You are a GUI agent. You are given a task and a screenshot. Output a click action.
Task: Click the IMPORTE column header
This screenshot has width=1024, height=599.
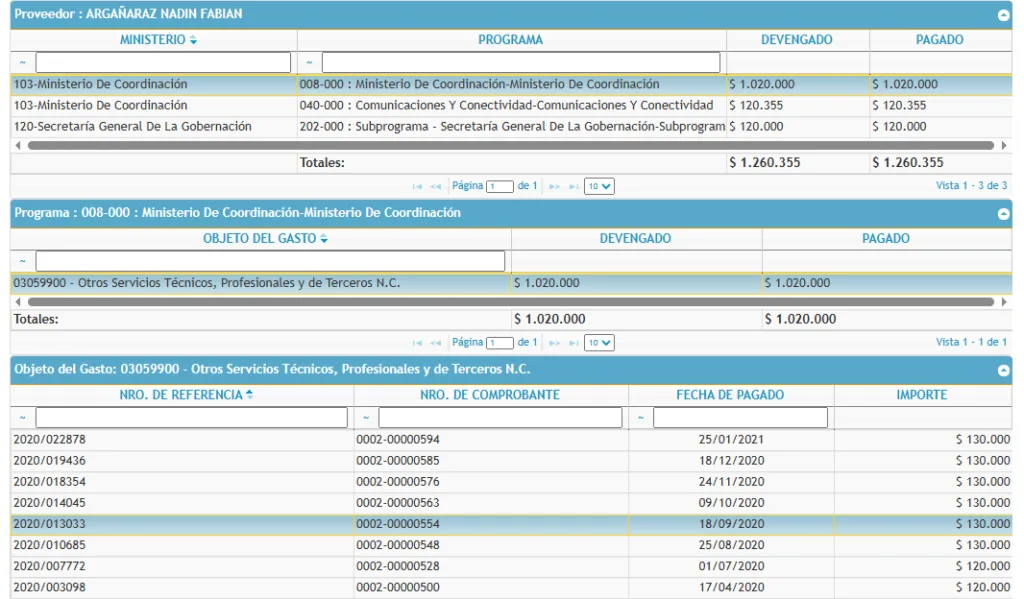point(921,395)
